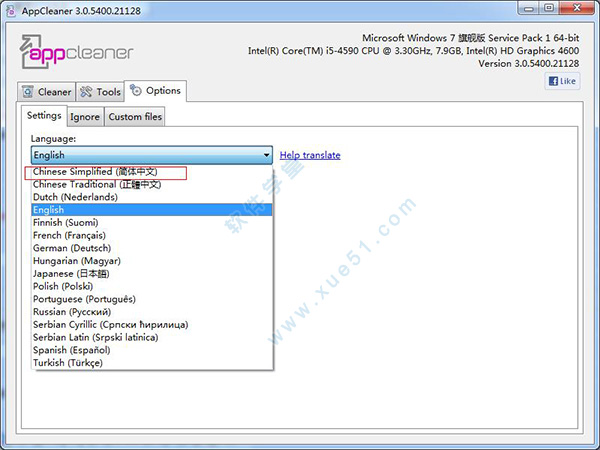Click the Settings sub-tab
The height and width of the screenshot is (450, 600).
click(44, 116)
